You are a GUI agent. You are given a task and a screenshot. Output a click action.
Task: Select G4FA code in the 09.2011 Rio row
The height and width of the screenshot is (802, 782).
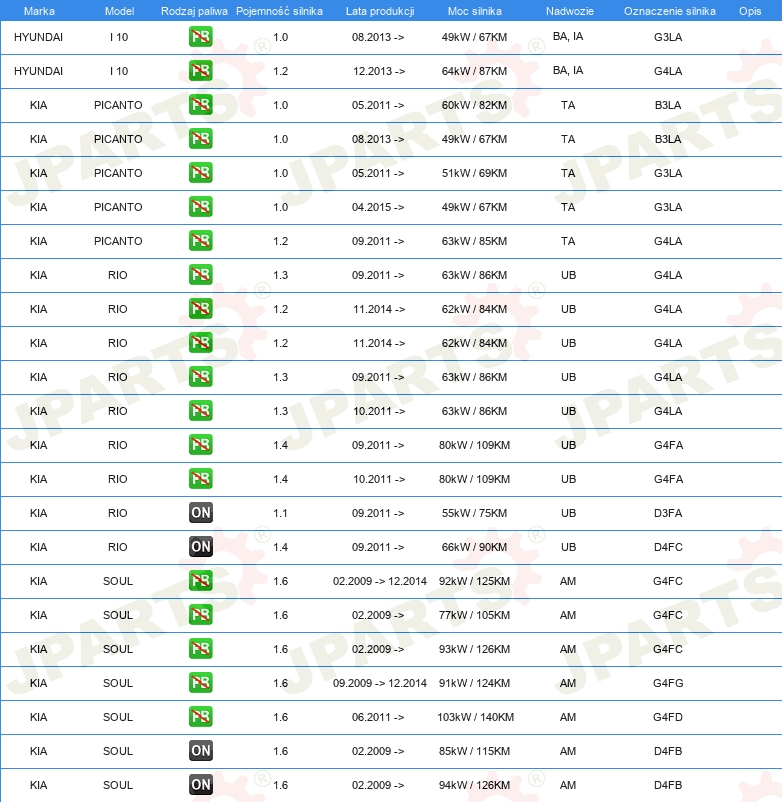point(668,445)
